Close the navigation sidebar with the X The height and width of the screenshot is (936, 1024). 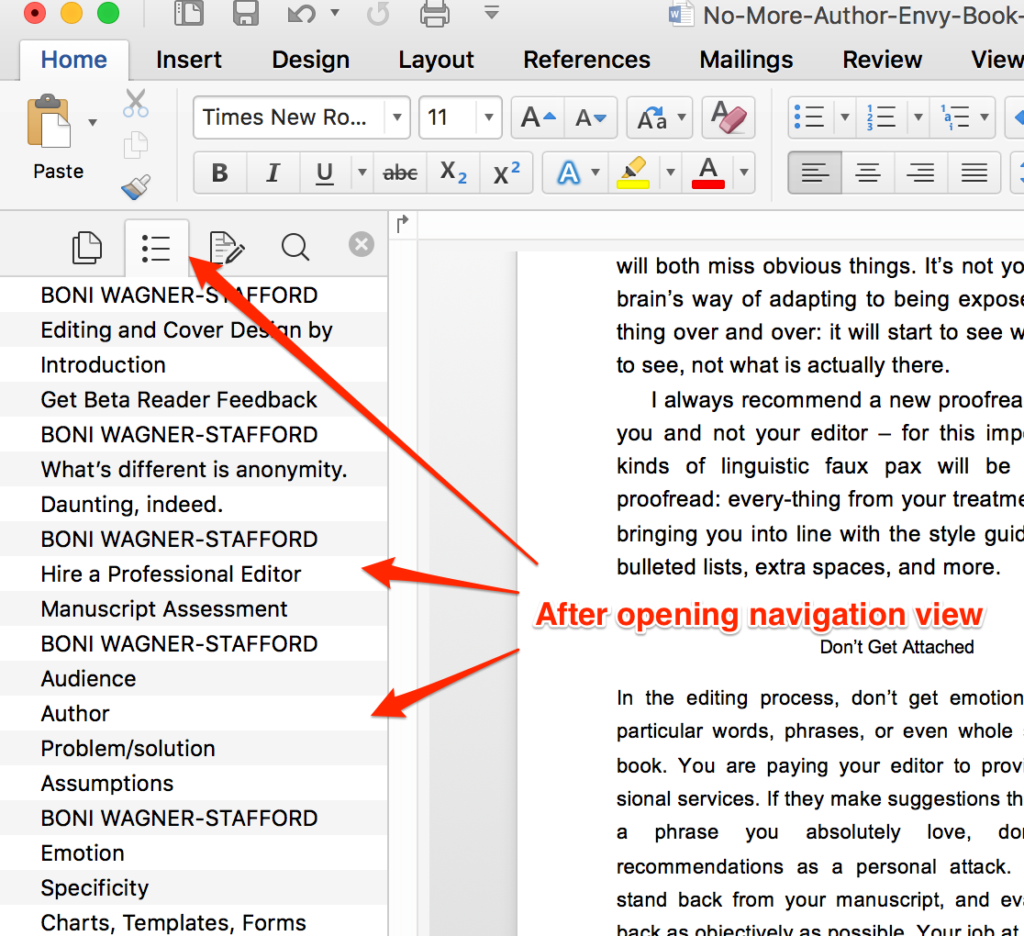click(361, 244)
